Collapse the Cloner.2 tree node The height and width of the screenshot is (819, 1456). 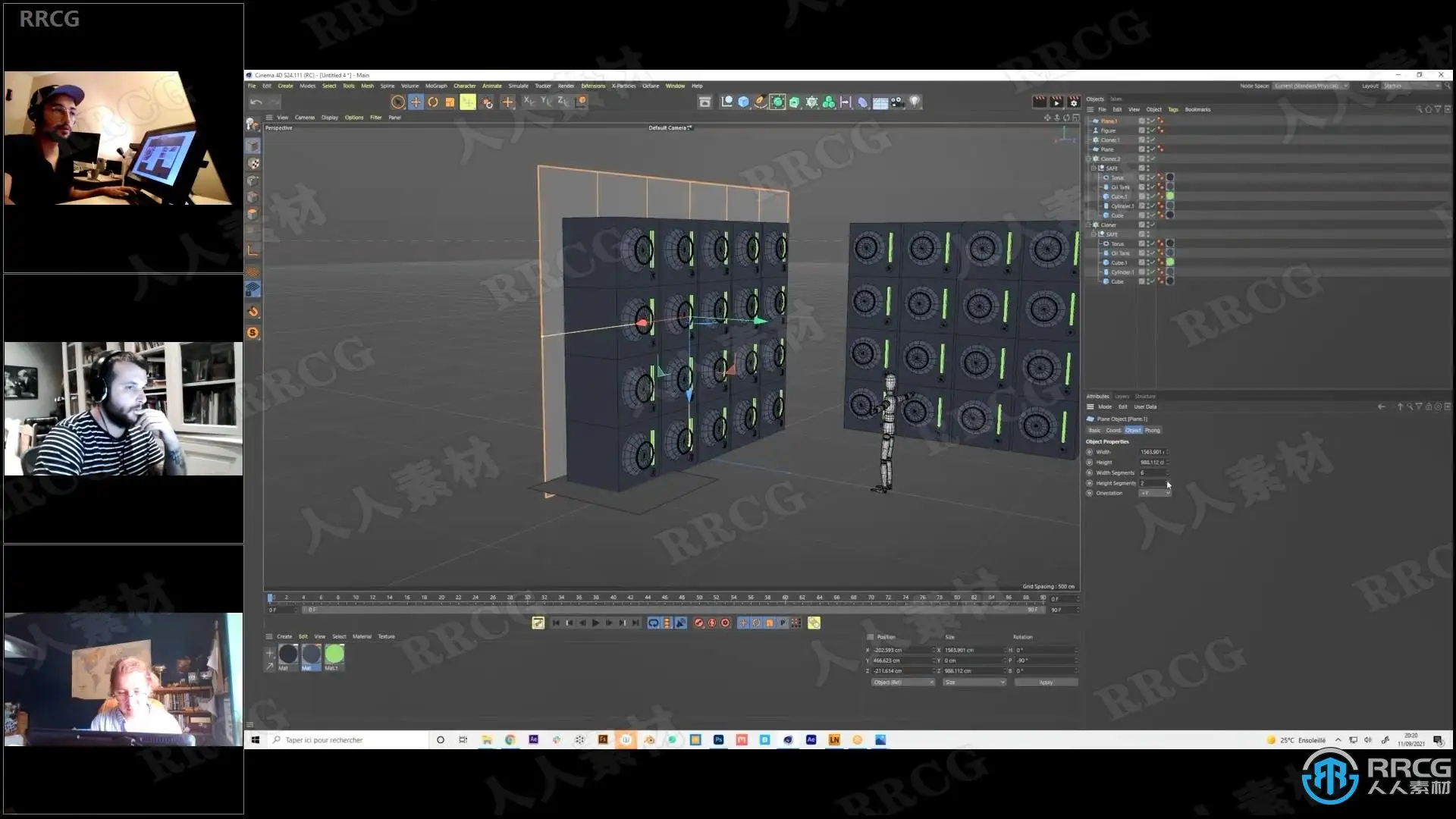[x=1089, y=158]
